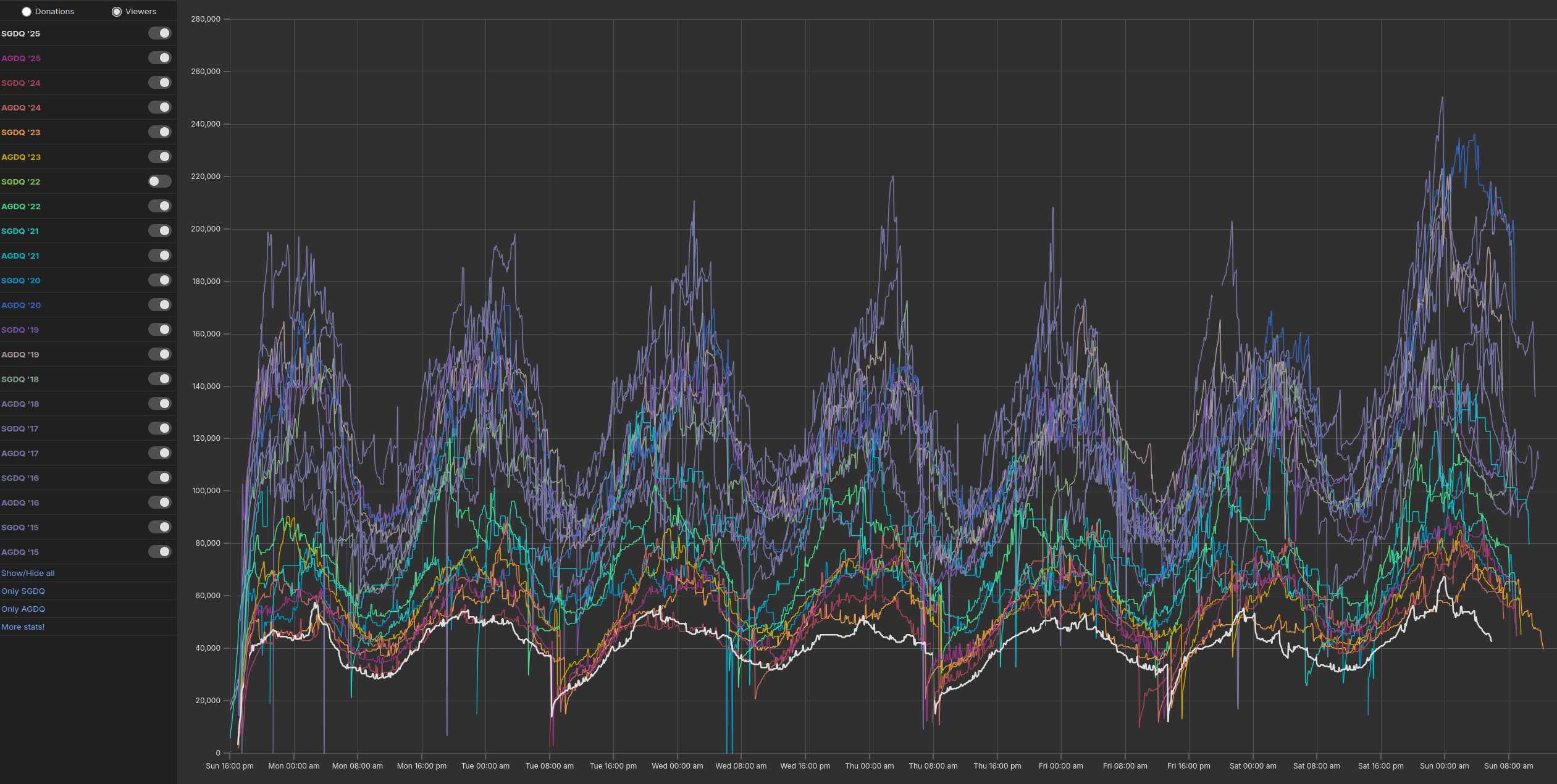Viewport: 1557px width, 784px height.
Task: Click the 280,000 y-axis label
Action: [205, 19]
